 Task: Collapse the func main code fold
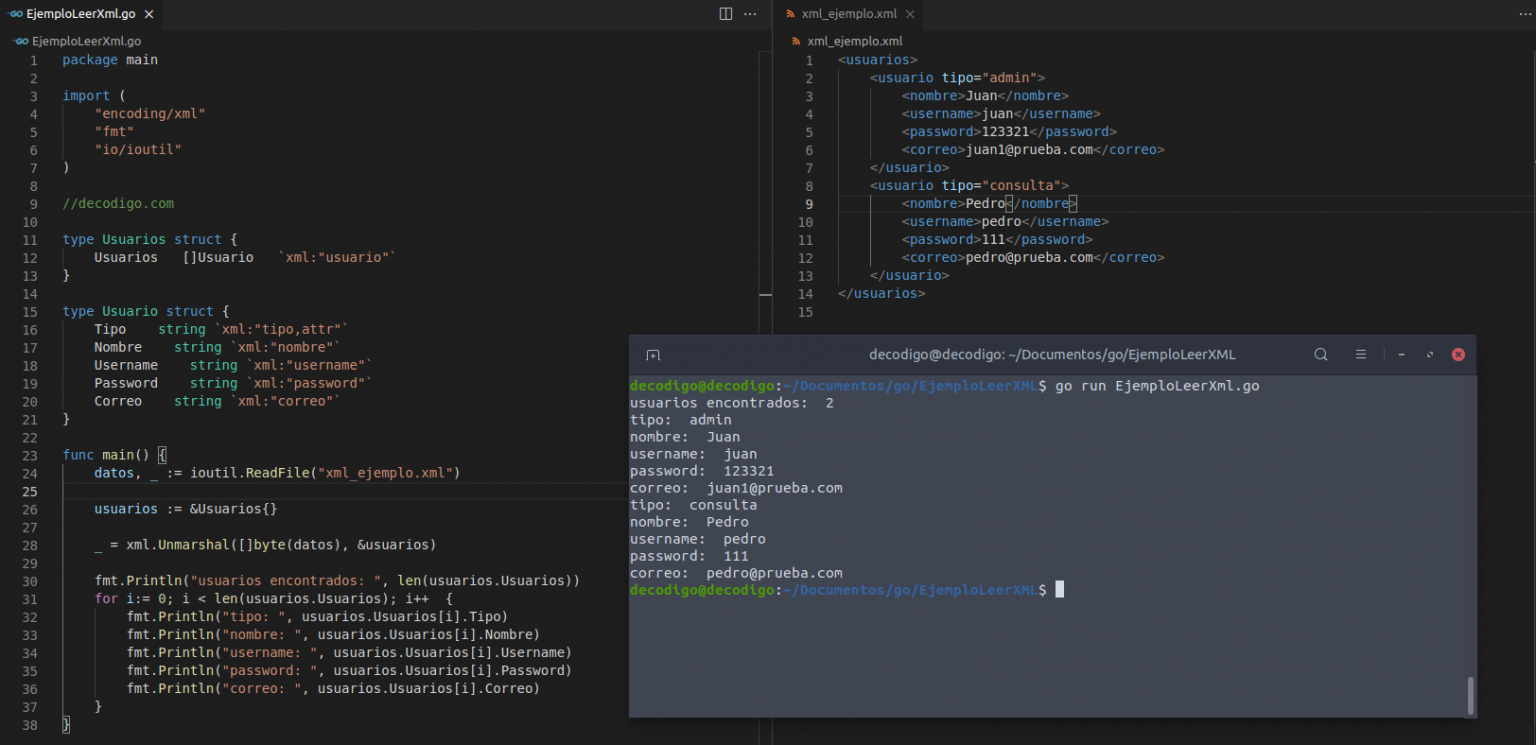[48, 454]
